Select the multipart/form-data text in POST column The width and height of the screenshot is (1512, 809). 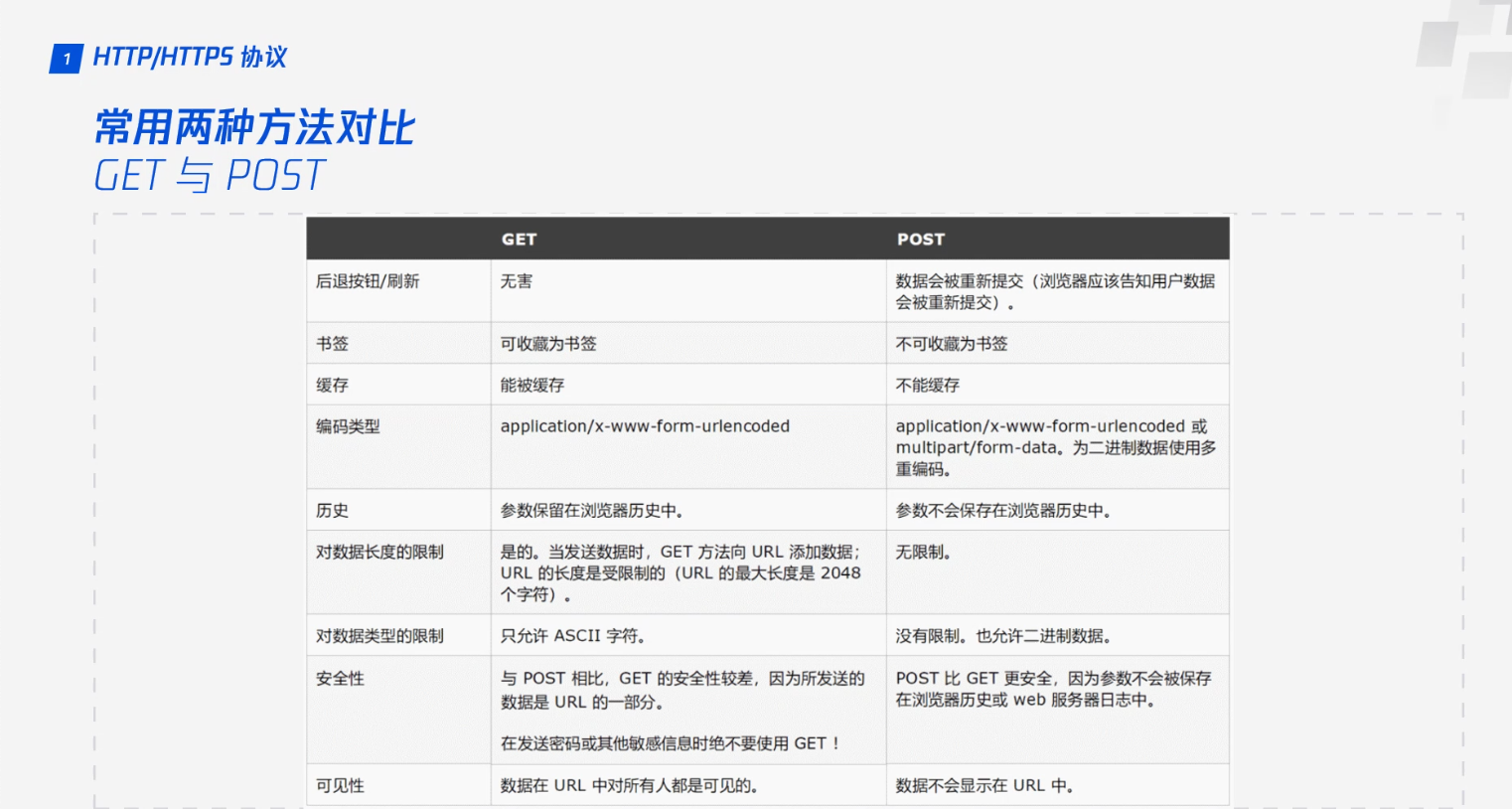[x=976, y=448]
